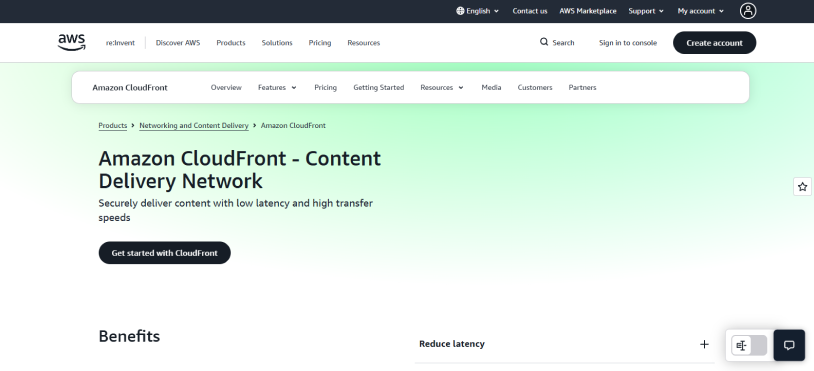Open Getting Started tab
The width and height of the screenshot is (814, 371).
(378, 88)
